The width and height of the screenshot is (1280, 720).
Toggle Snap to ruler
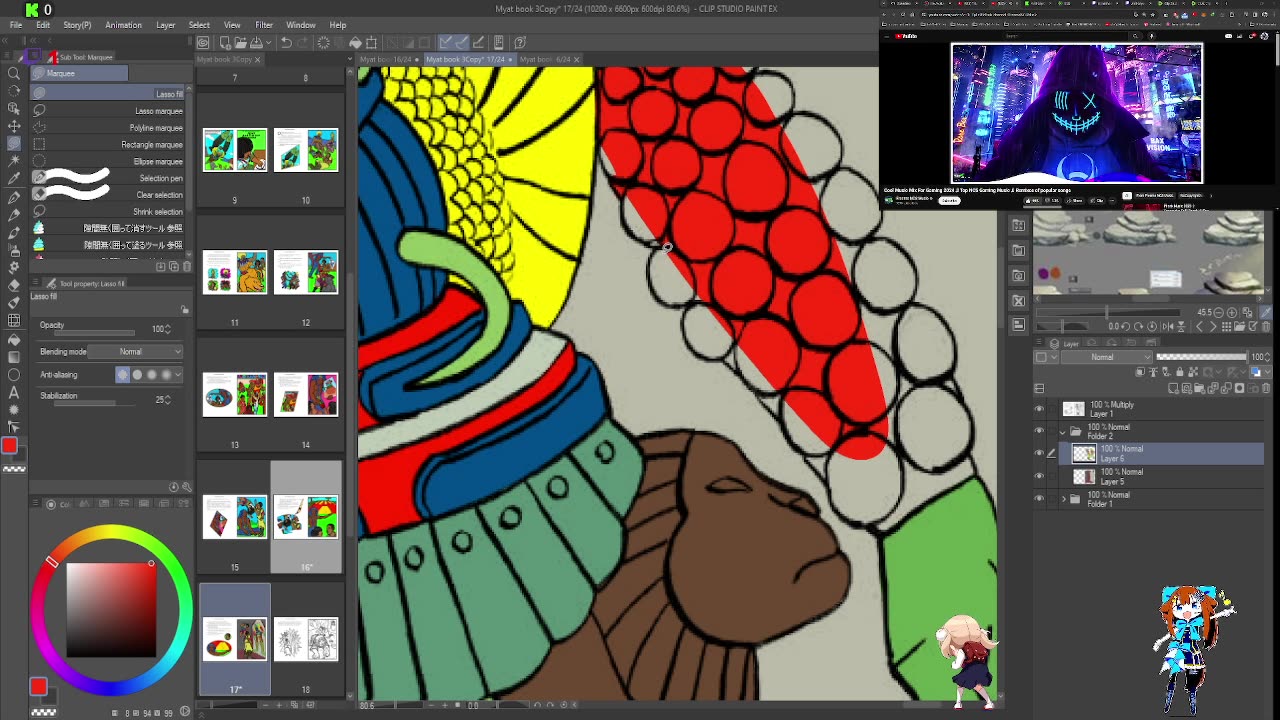[x=446, y=42]
